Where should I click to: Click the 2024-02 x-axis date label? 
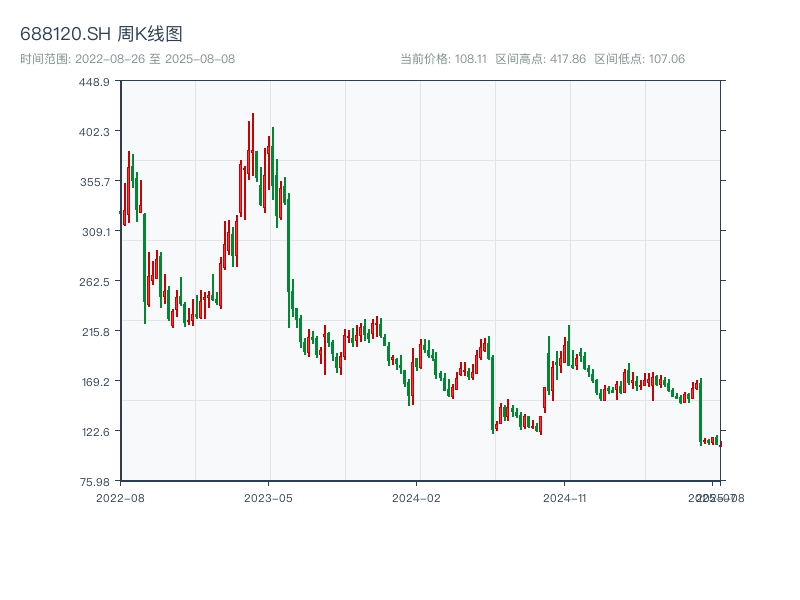click(417, 497)
